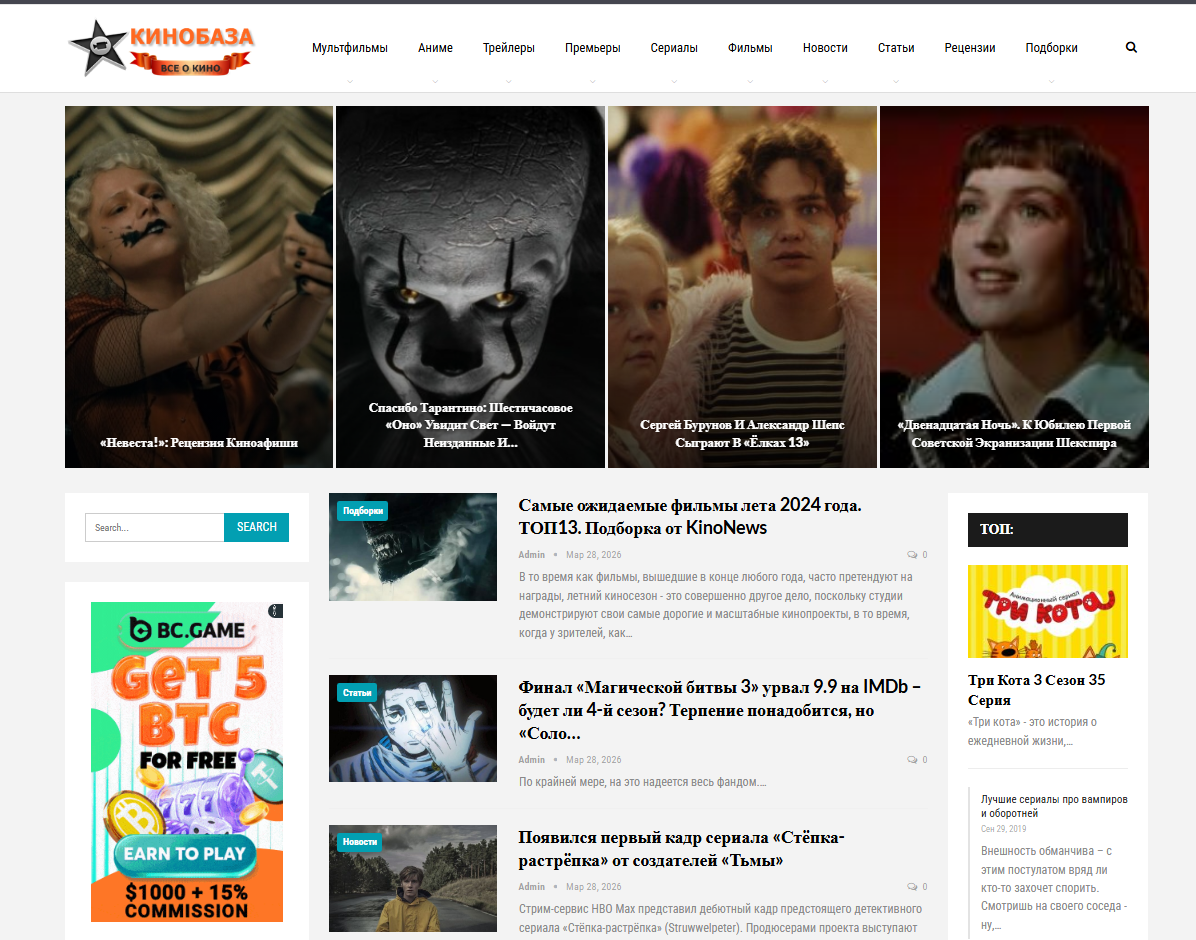The image size is (1196, 940).
Task: Open the Аниме menu
Action: click(x=436, y=47)
